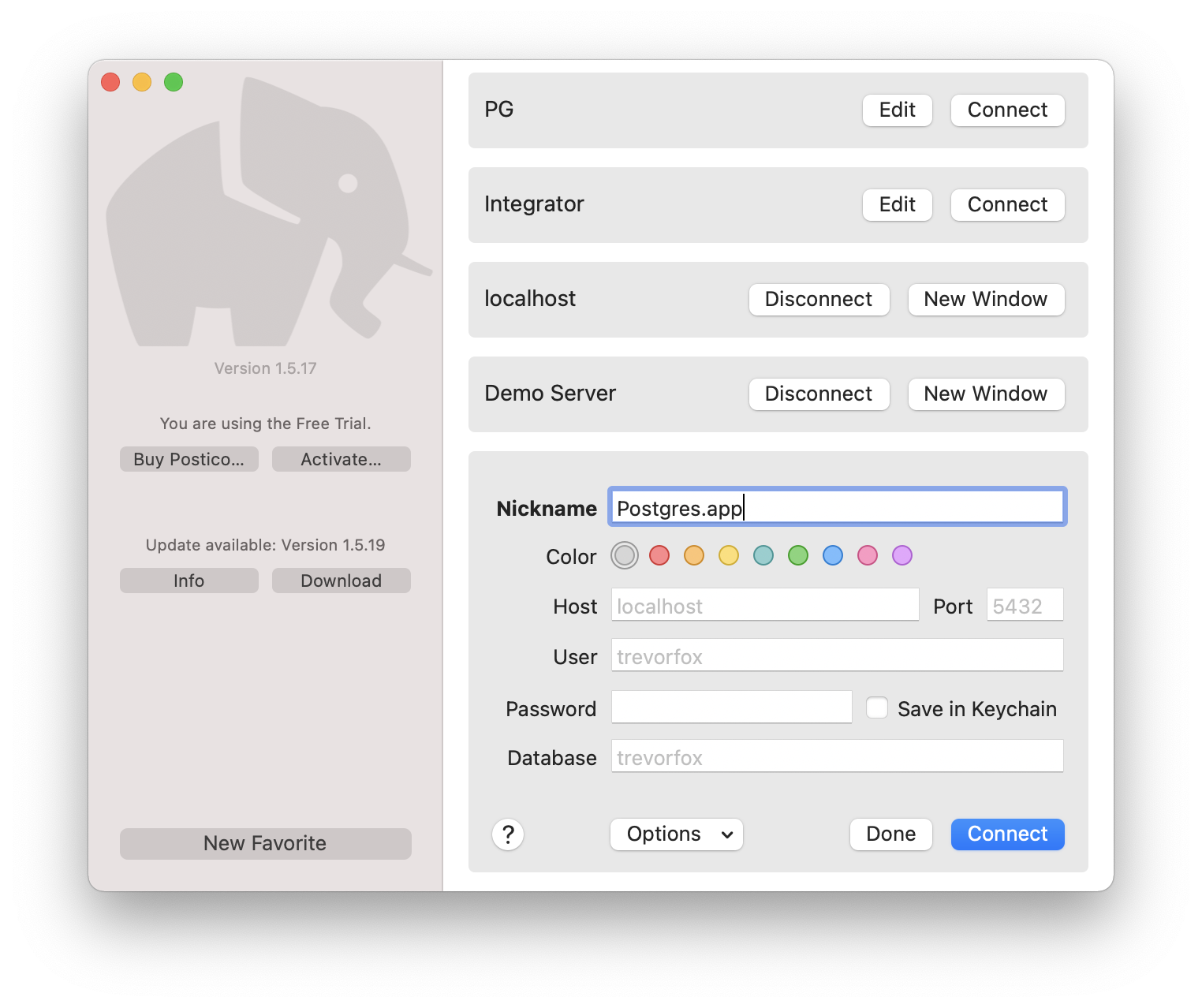Click the Host input field
The height and width of the screenshot is (1008, 1202).
[765, 605]
